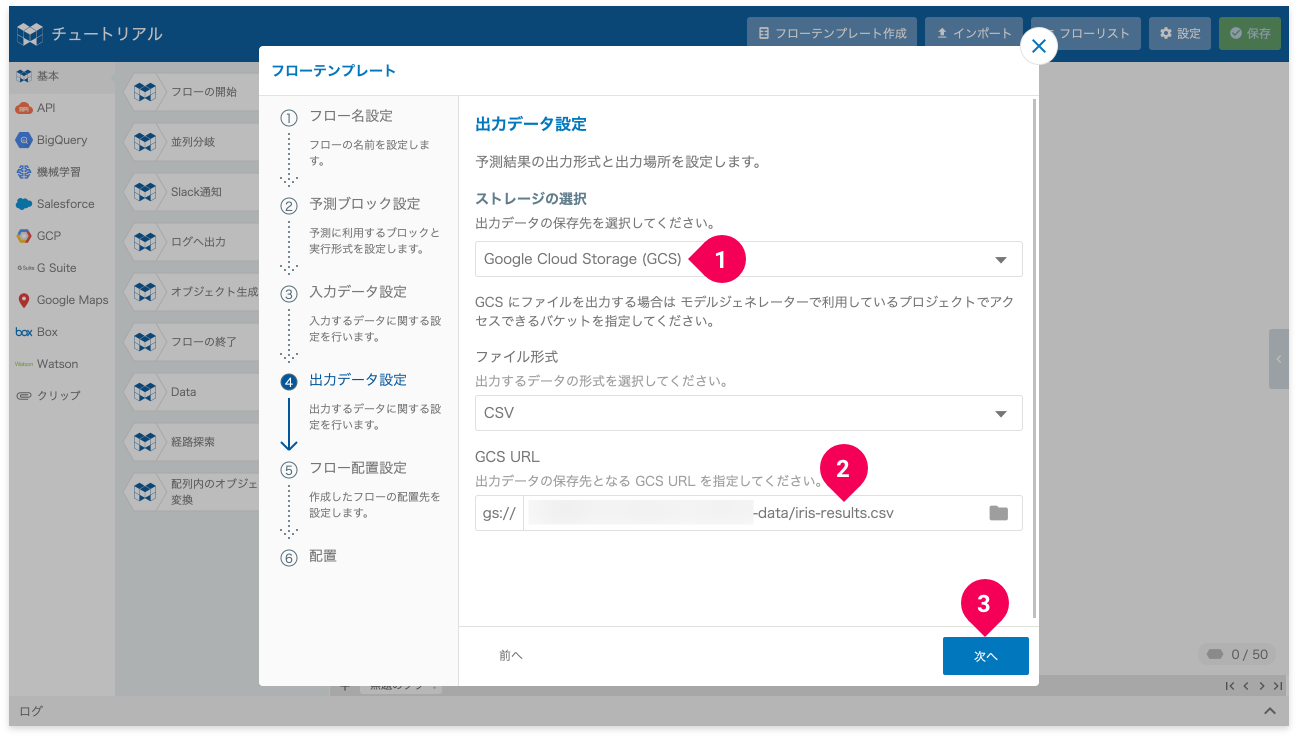Open the BigQuery category in sidebar
Image resolution: width=1298 pixels, height=738 pixels.
(61, 140)
